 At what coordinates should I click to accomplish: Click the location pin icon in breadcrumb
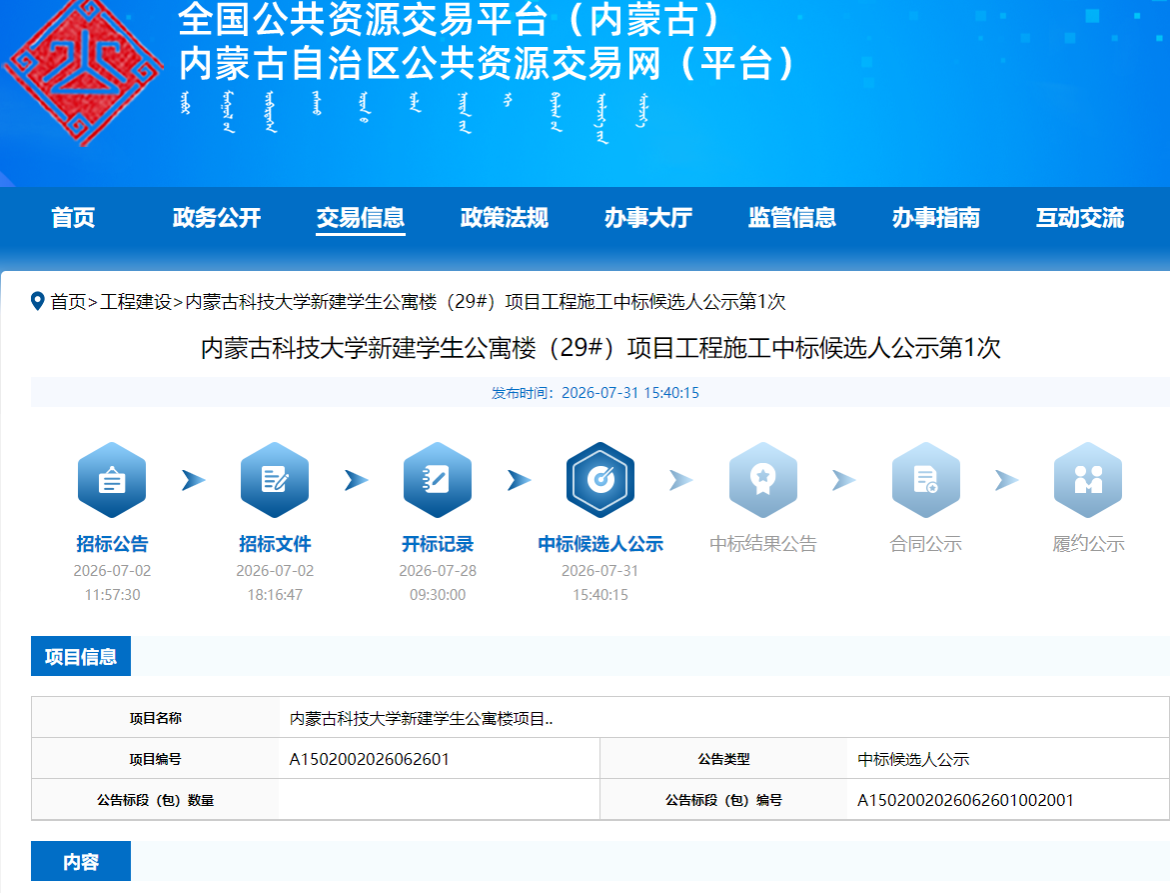coord(37,301)
